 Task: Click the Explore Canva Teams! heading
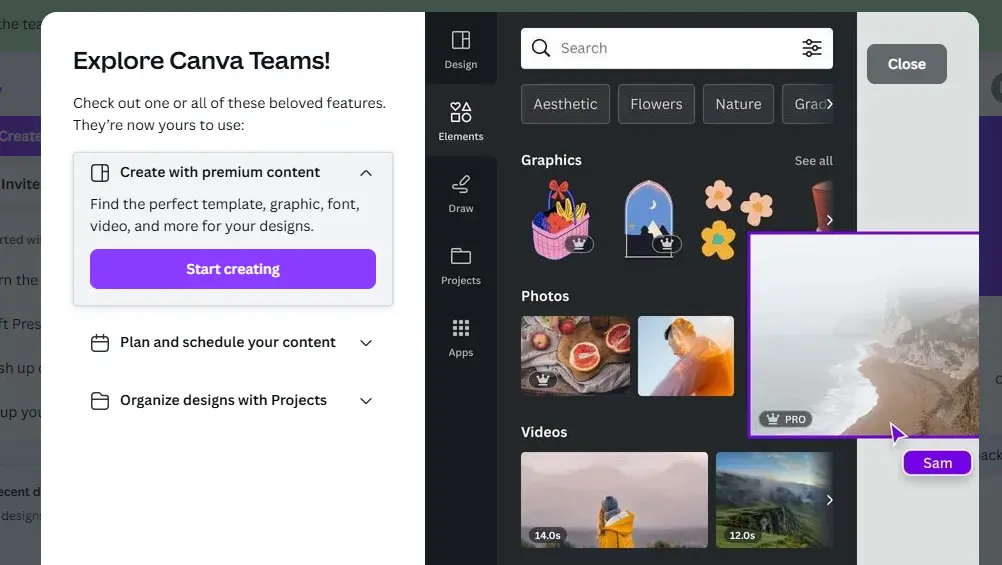click(x=201, y=61)
